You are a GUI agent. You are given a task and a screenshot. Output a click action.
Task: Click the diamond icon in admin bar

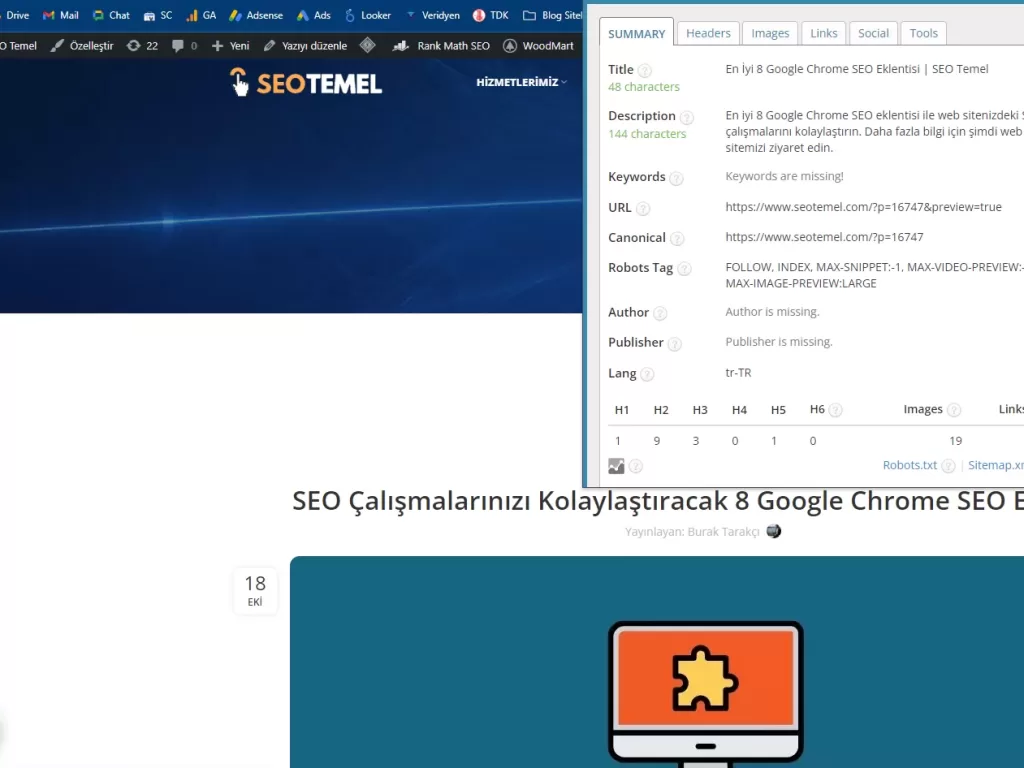[368, 45]
